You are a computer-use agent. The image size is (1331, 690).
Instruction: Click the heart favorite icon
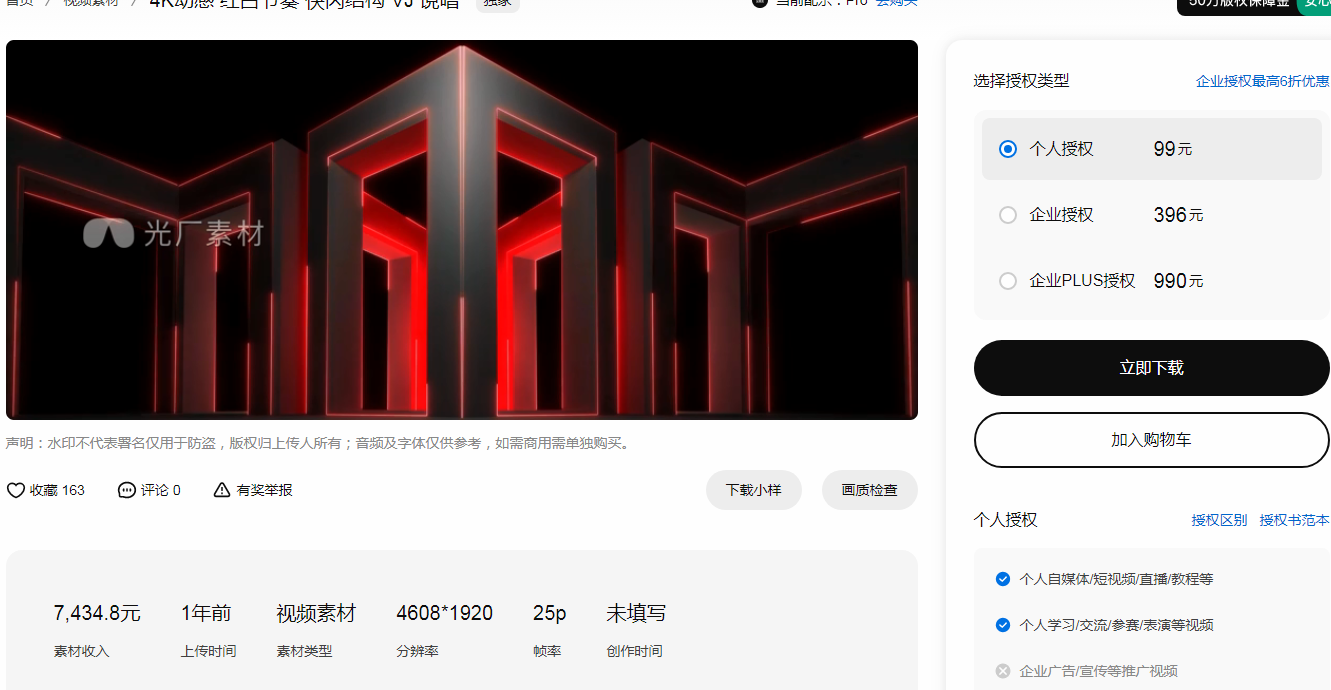[x=16, y=490]
